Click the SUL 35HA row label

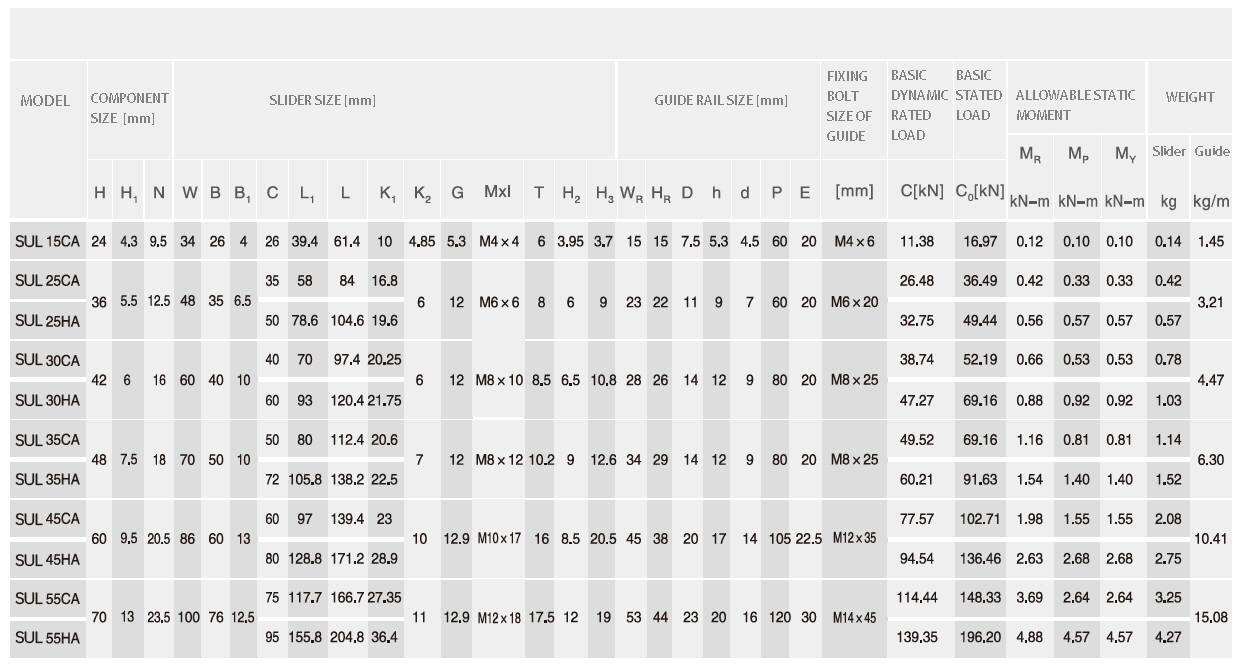(x=47, y=479)
